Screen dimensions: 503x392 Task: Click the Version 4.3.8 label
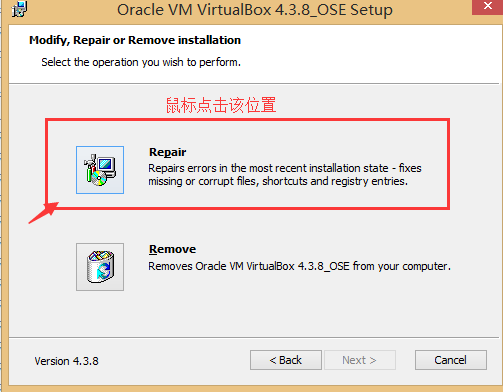[x=67, y=361]
